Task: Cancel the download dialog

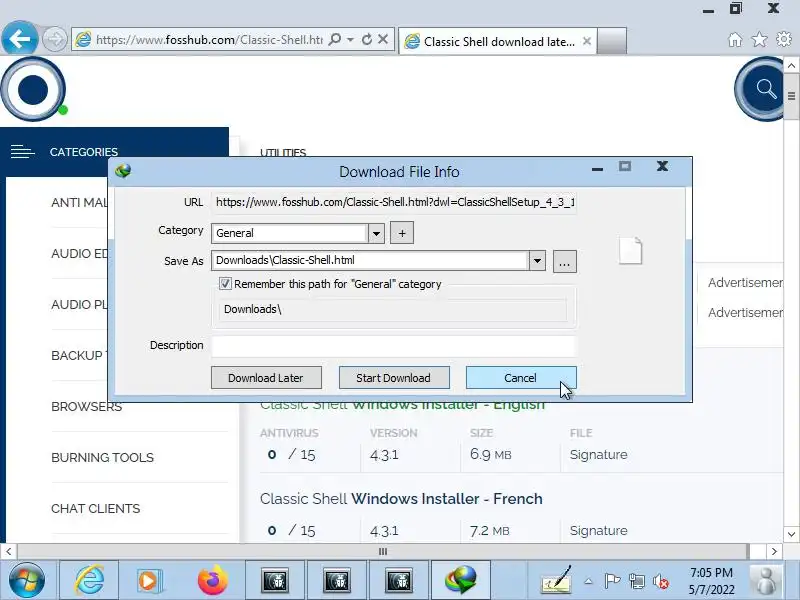Action: [521, 378]
